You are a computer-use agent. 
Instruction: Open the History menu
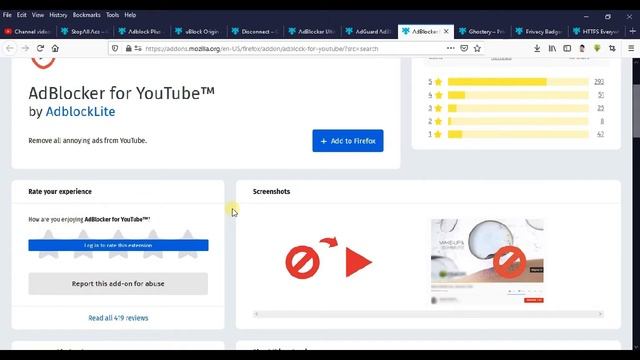click(x=58, y=15)
